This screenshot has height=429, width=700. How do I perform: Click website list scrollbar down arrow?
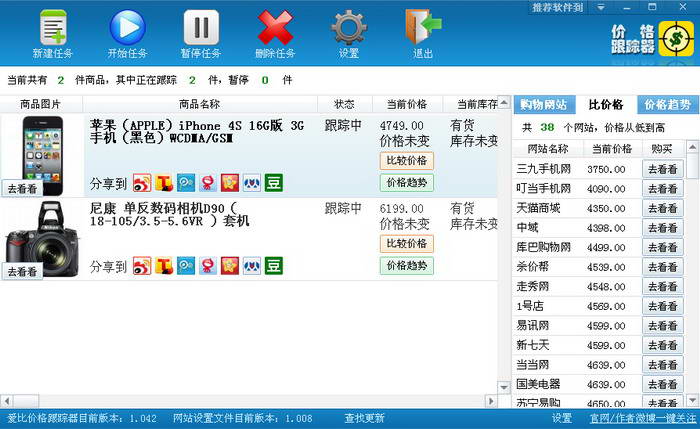[693, 400]
